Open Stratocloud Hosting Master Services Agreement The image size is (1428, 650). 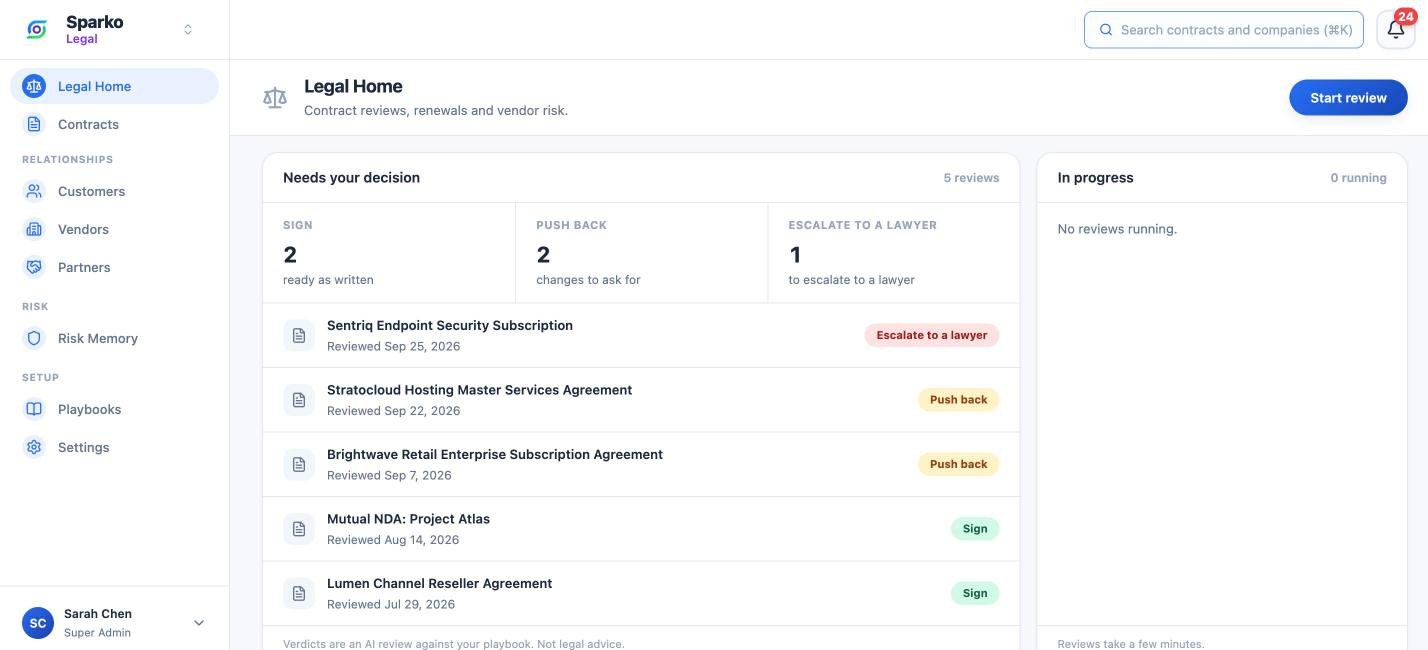click(641, 400)
